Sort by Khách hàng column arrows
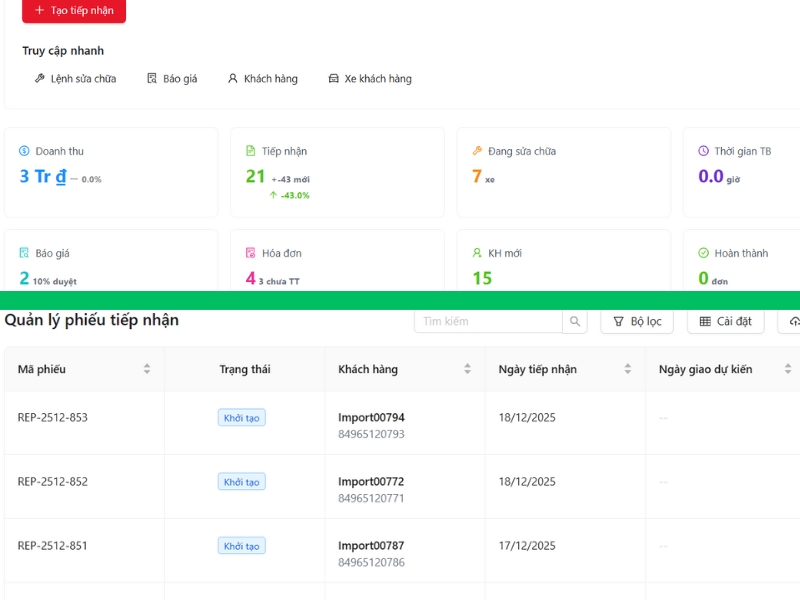This screenshot has width=800, height=600. pos(467,369)
